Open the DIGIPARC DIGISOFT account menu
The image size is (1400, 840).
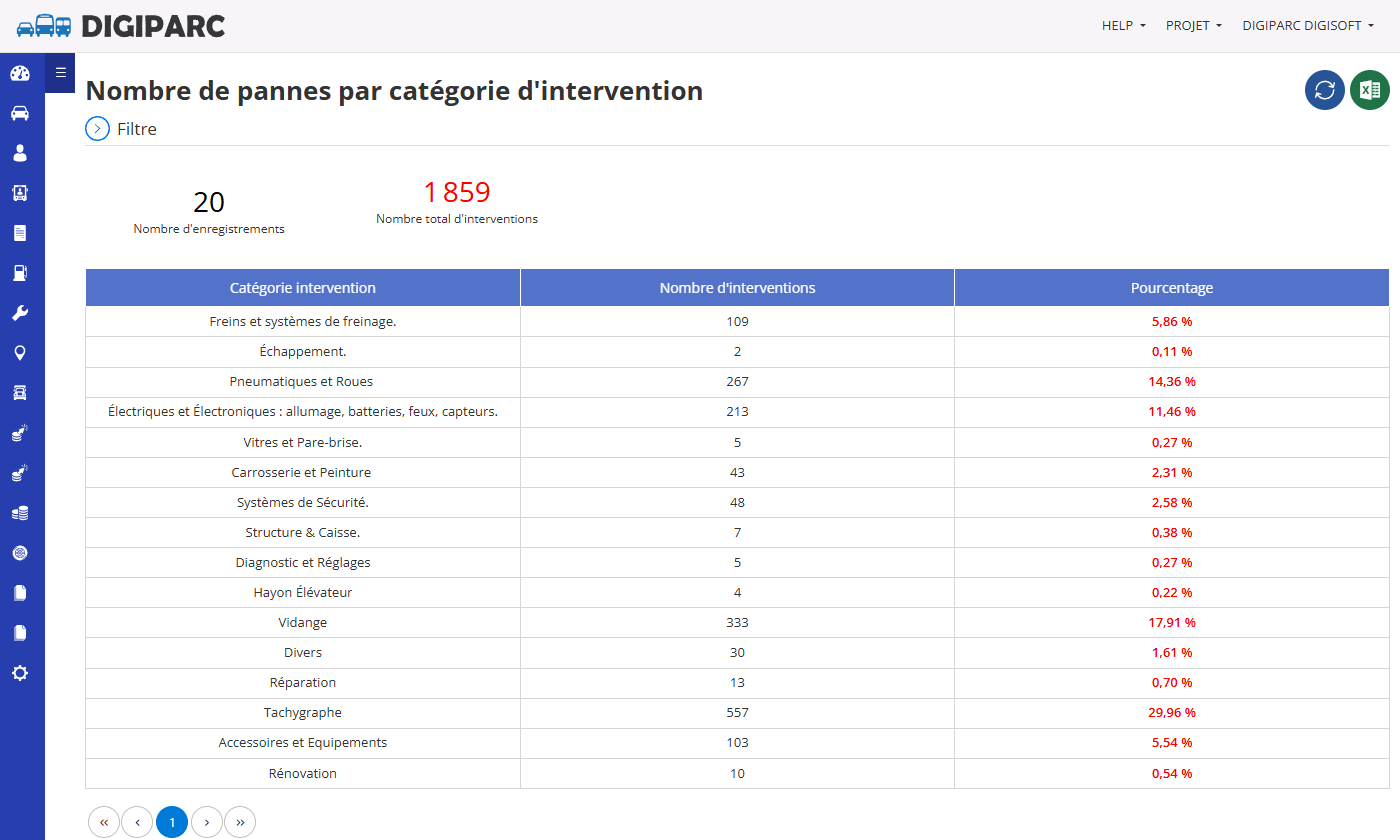(x=1308, y=26)
